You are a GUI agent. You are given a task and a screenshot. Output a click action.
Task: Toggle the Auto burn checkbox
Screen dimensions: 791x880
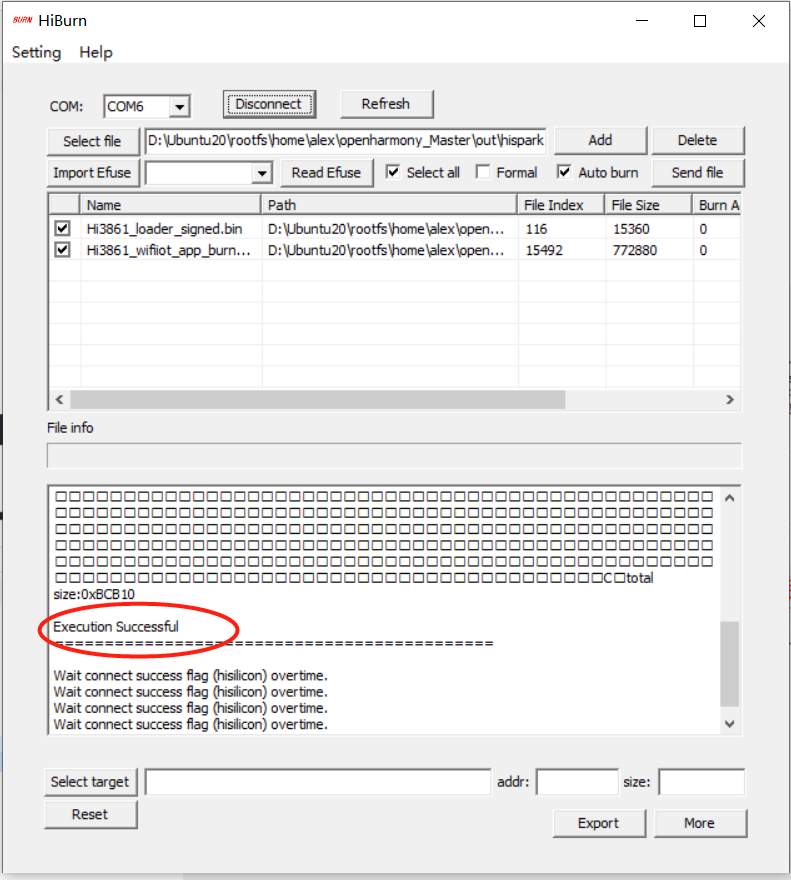click(564, 172)
